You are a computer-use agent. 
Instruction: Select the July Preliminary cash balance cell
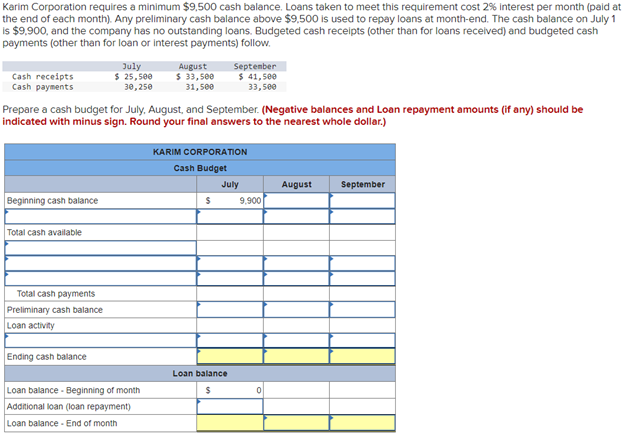(230, 309)
